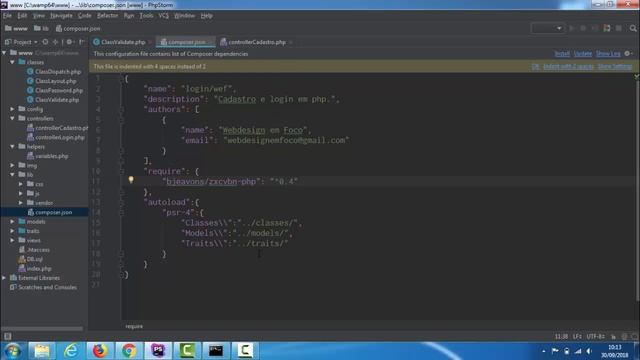Open Chrome from the taskbar
The image size is (640, 360).
pos(129,351)
